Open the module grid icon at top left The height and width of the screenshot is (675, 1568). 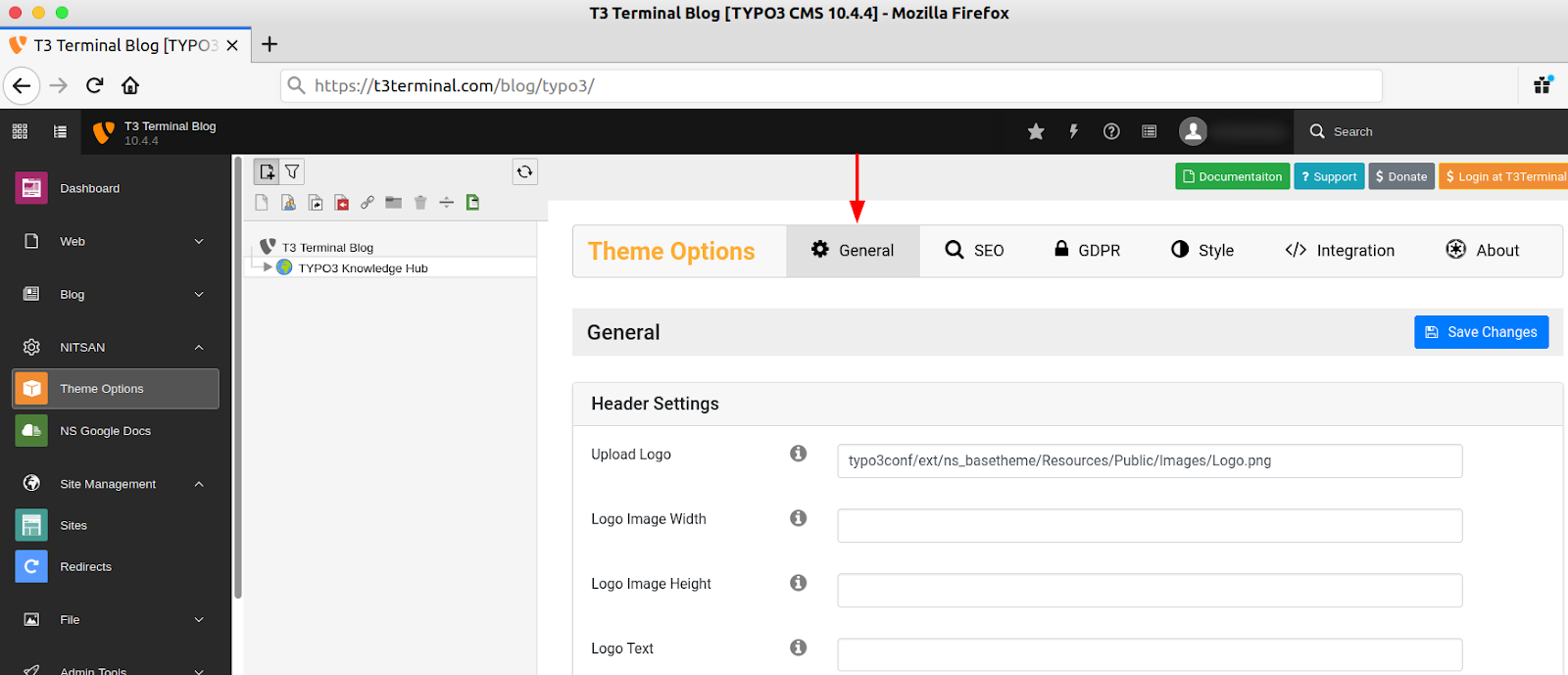[x=20, y=131]
